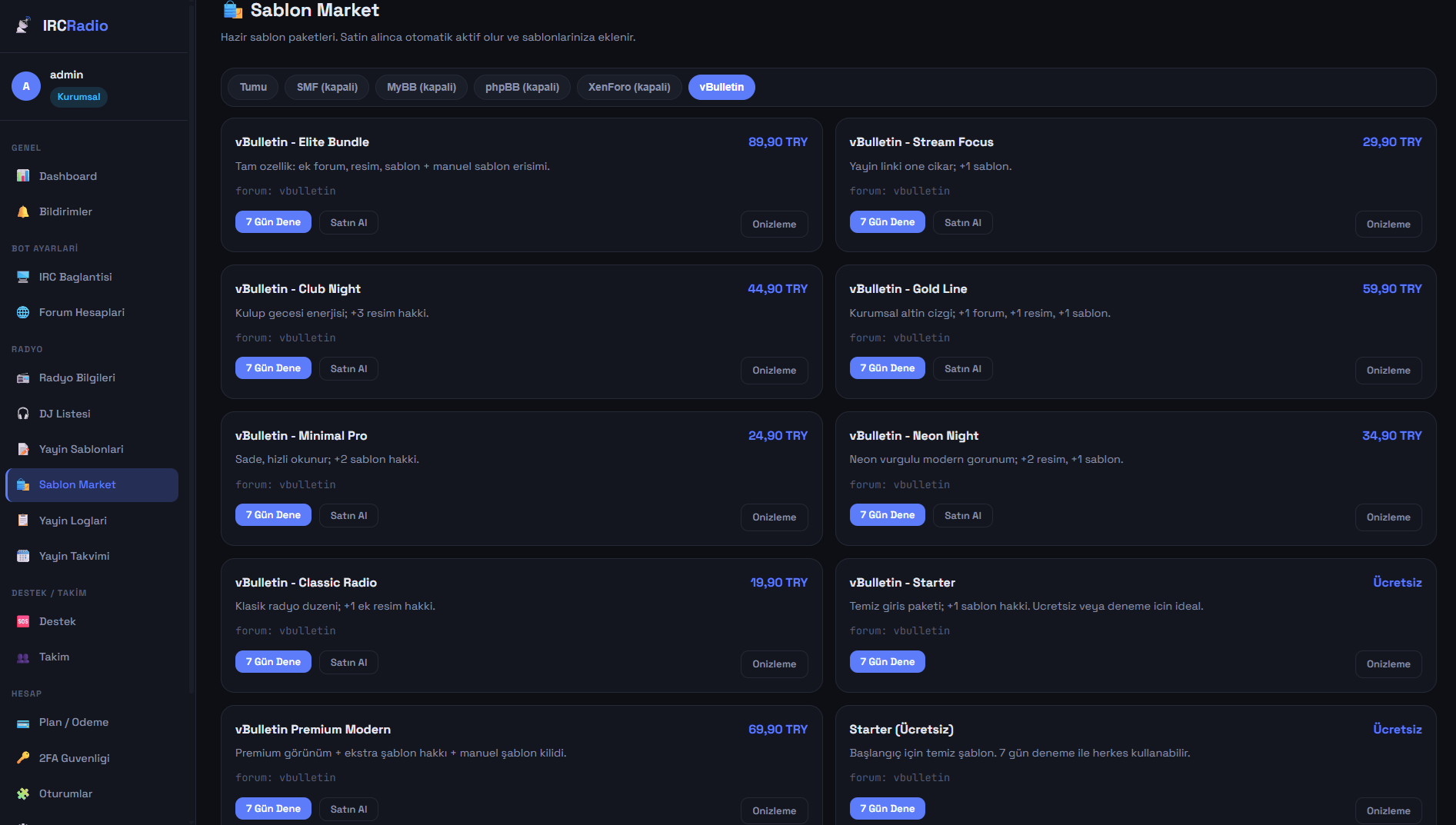Screen dimensions: 1456x825
Task: Click Ücretsiz label on vBulletin - Starter card
Action: [1397, 583]
